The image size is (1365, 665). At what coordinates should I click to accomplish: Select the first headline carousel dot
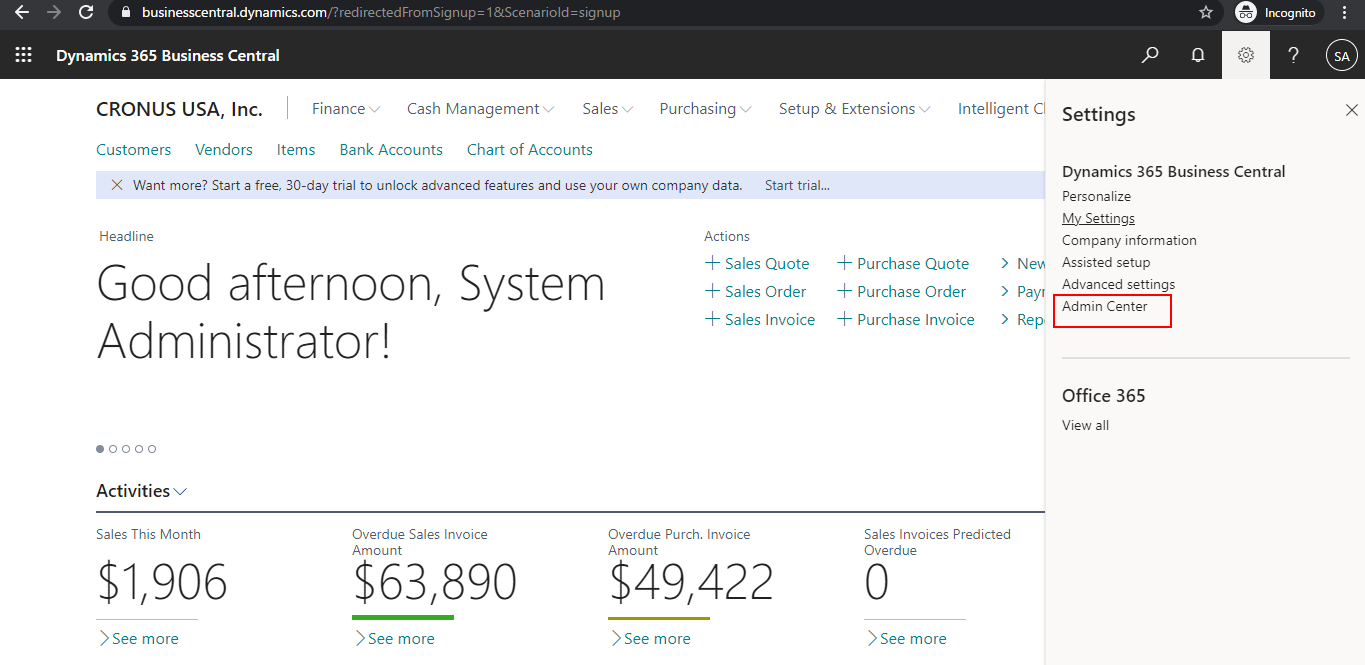100,449
